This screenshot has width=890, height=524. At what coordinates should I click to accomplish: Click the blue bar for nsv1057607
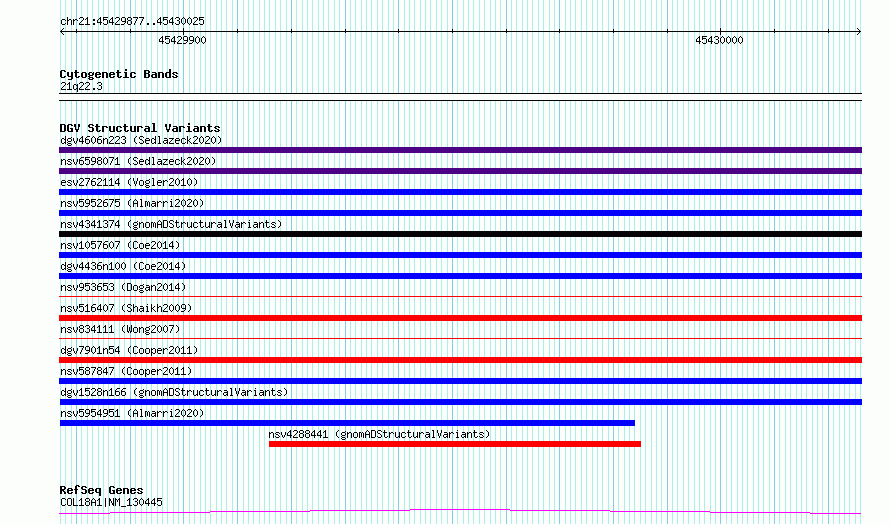click(460, 255)
